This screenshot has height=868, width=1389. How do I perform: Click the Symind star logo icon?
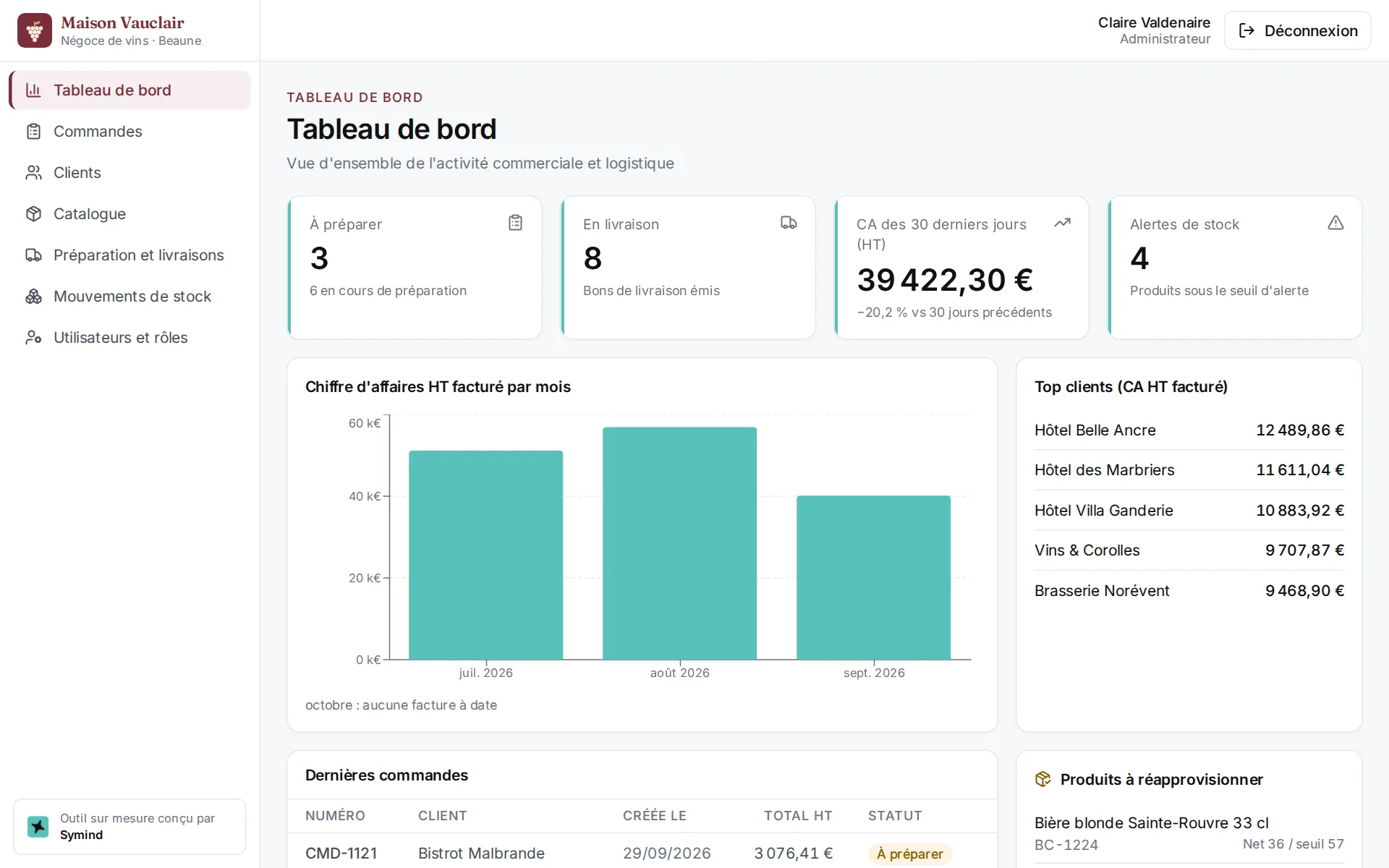38,826
